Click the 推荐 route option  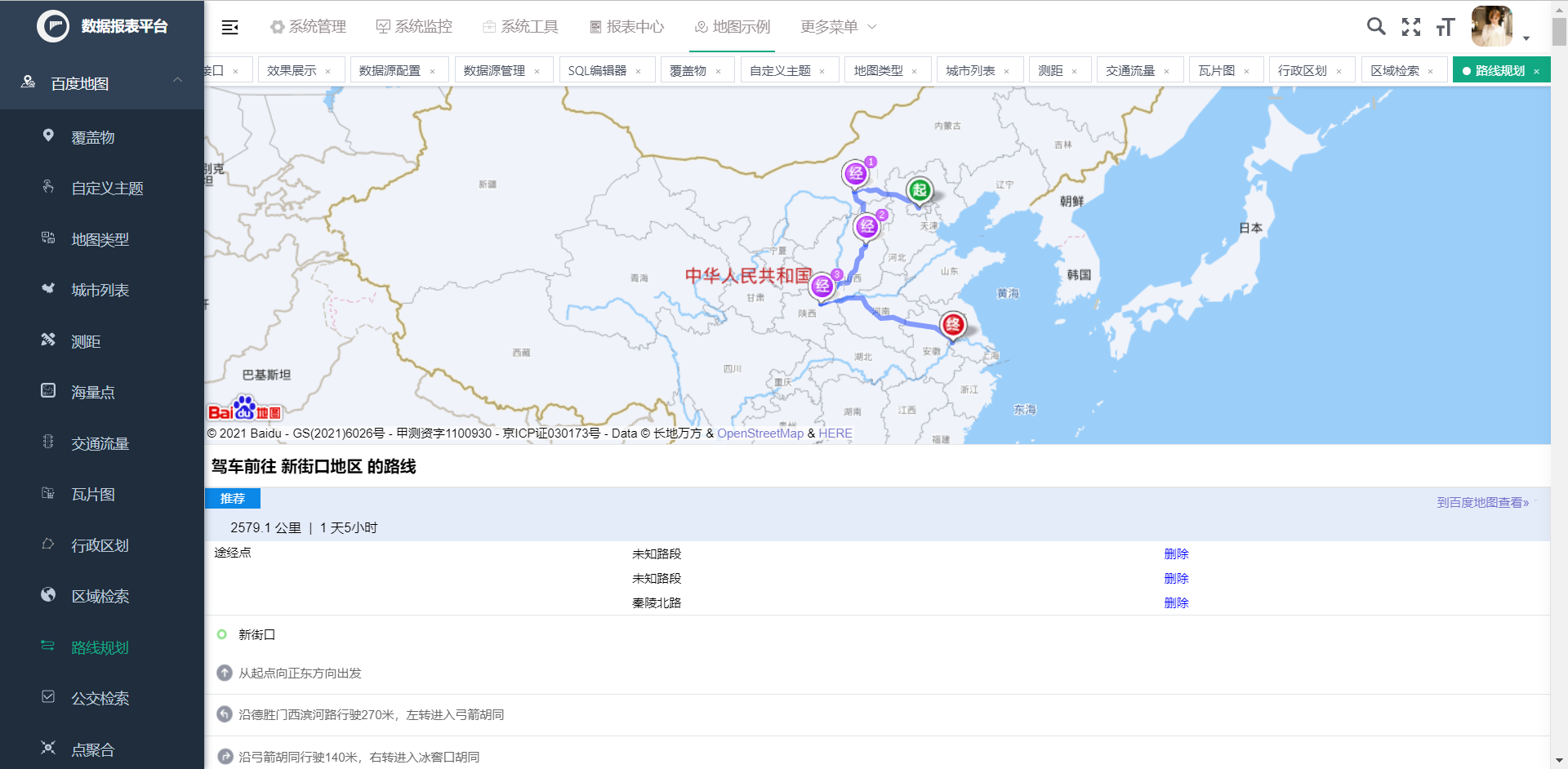(x=234, y=498)
